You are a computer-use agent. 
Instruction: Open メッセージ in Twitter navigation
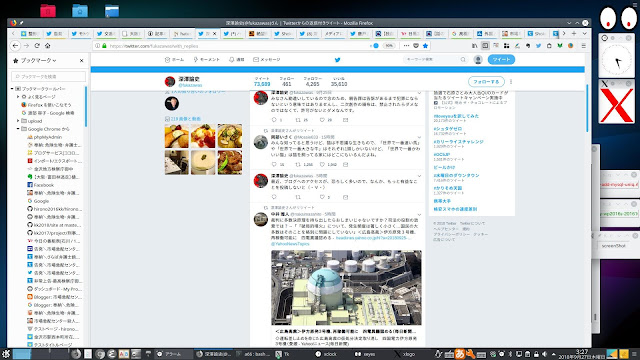267,60
